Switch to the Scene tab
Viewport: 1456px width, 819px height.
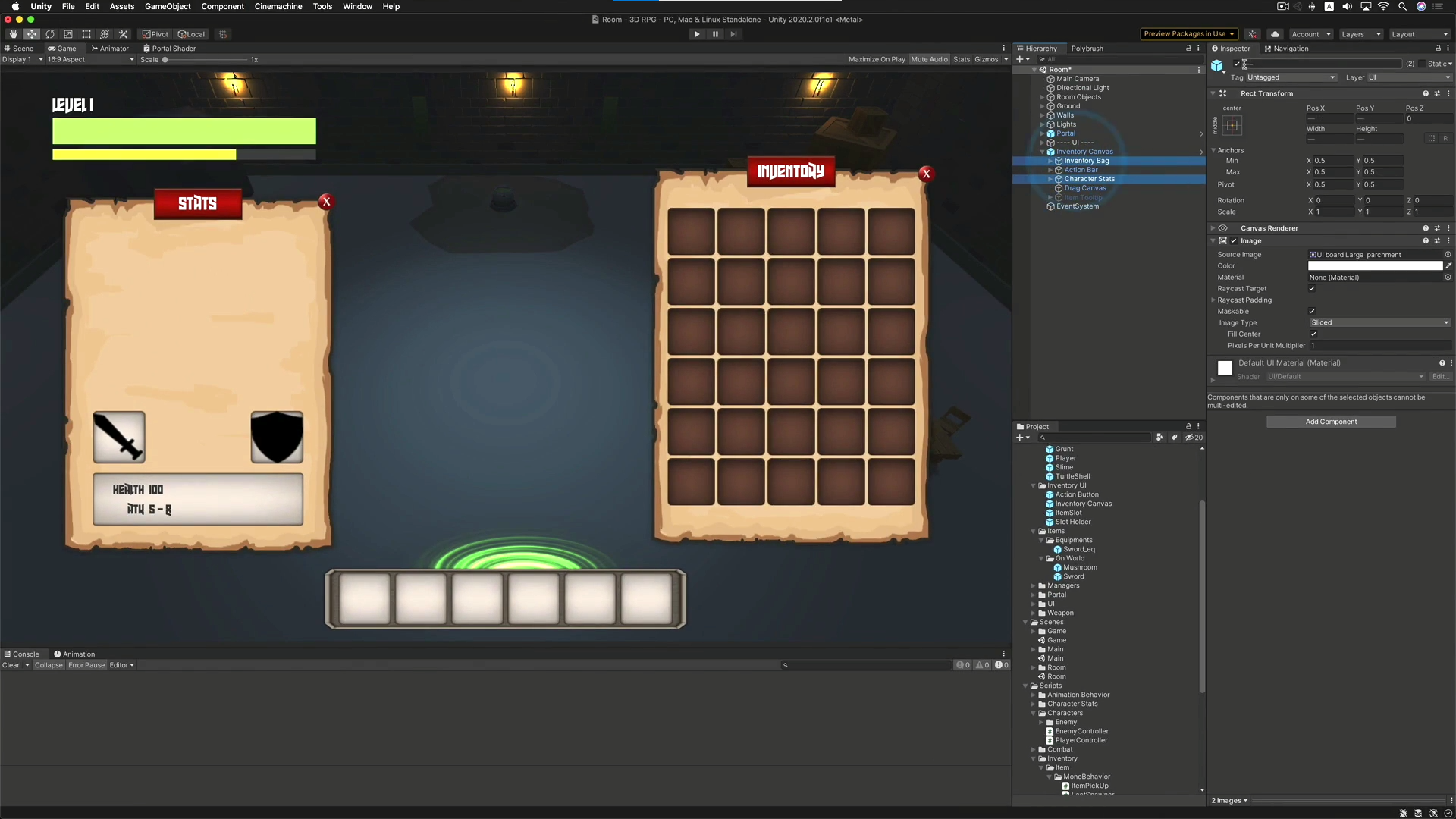click(x=20, y=49)
